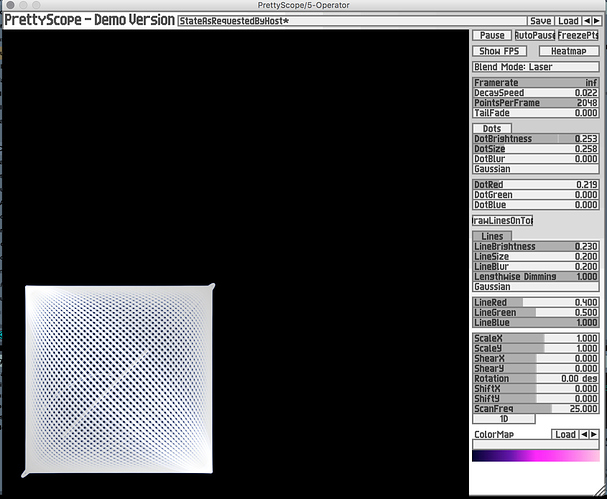This screenshot has width=607, height=499.
Task: Adjust the DotGreen slider
Action: pyautogui.click(x=536, y=195)
